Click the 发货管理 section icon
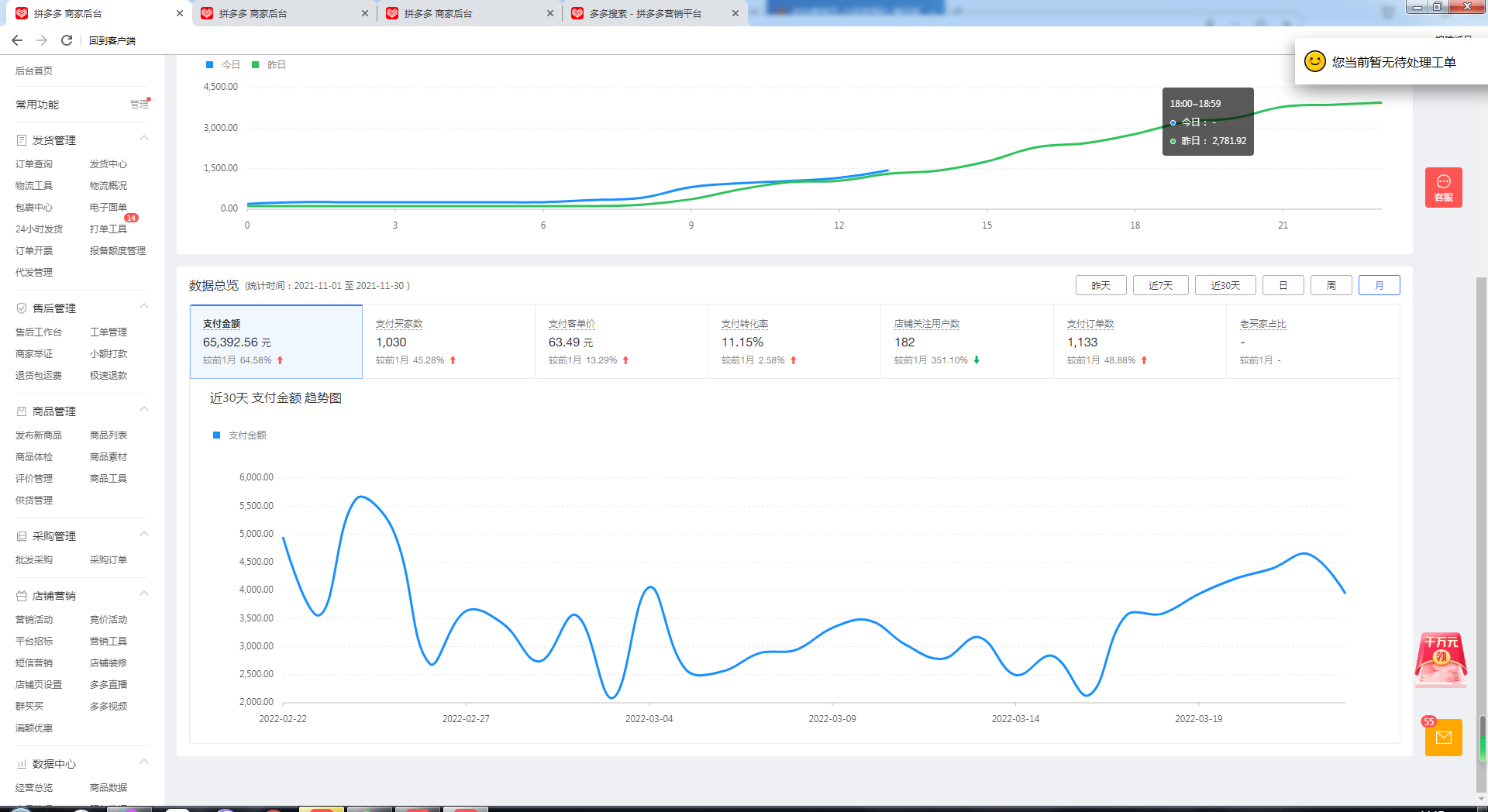Screen dimensions: 1488x812 point(22,140)
